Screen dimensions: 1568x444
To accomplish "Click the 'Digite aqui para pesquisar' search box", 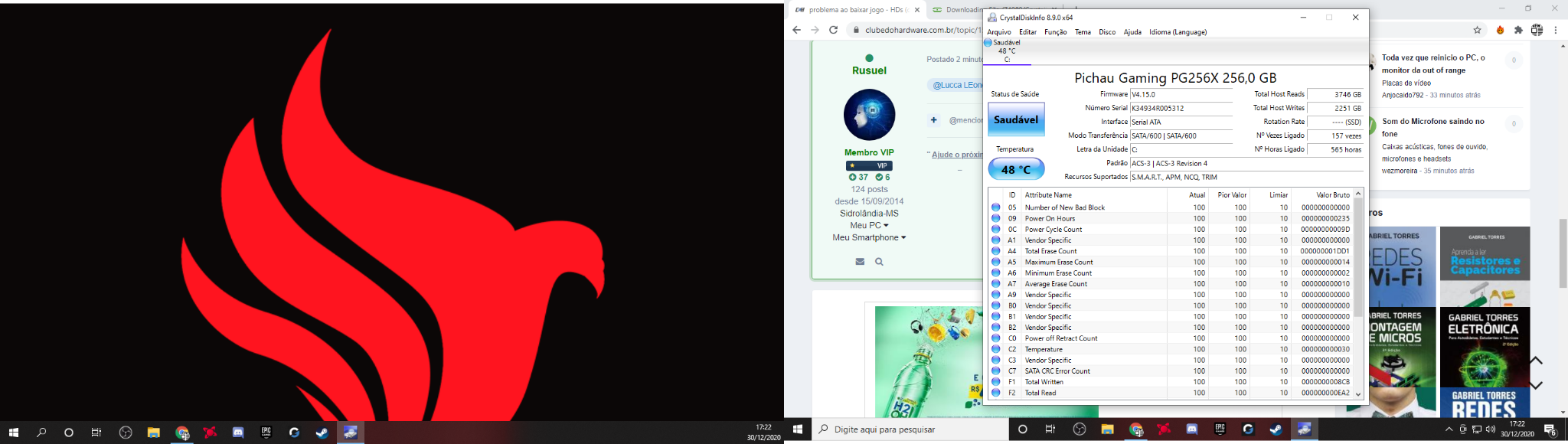I will (x=910, y=429).
